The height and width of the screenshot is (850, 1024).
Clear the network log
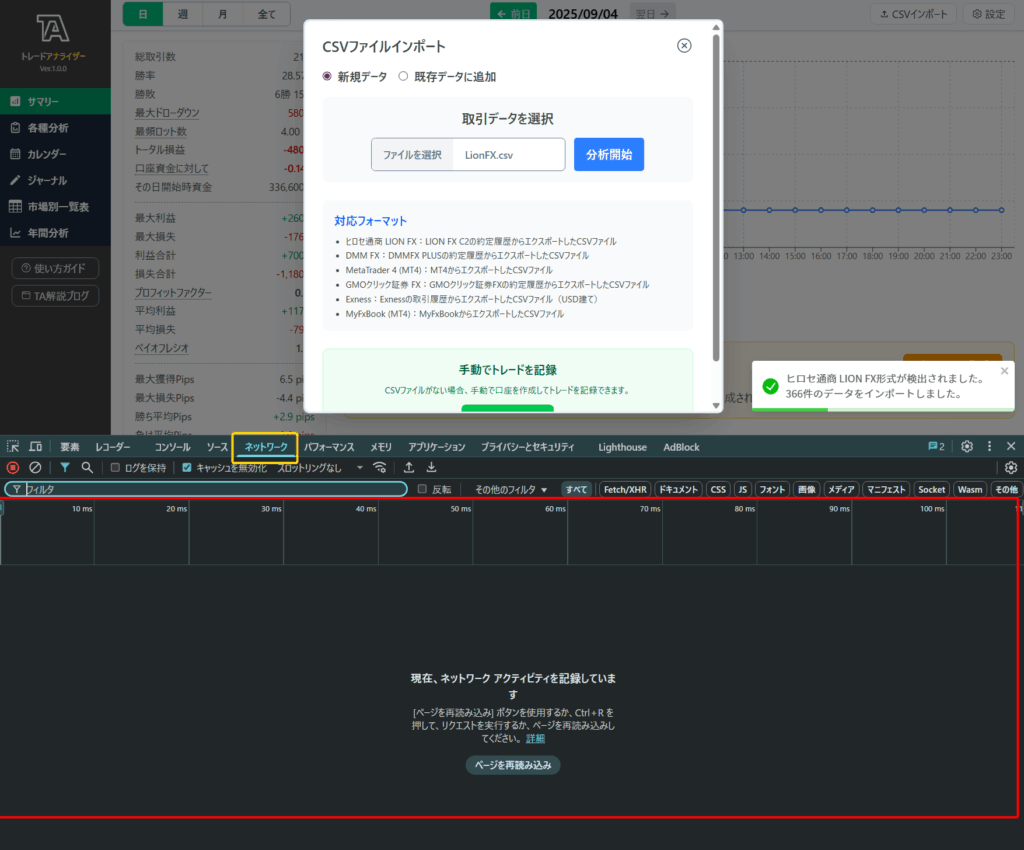click(35, 467)
